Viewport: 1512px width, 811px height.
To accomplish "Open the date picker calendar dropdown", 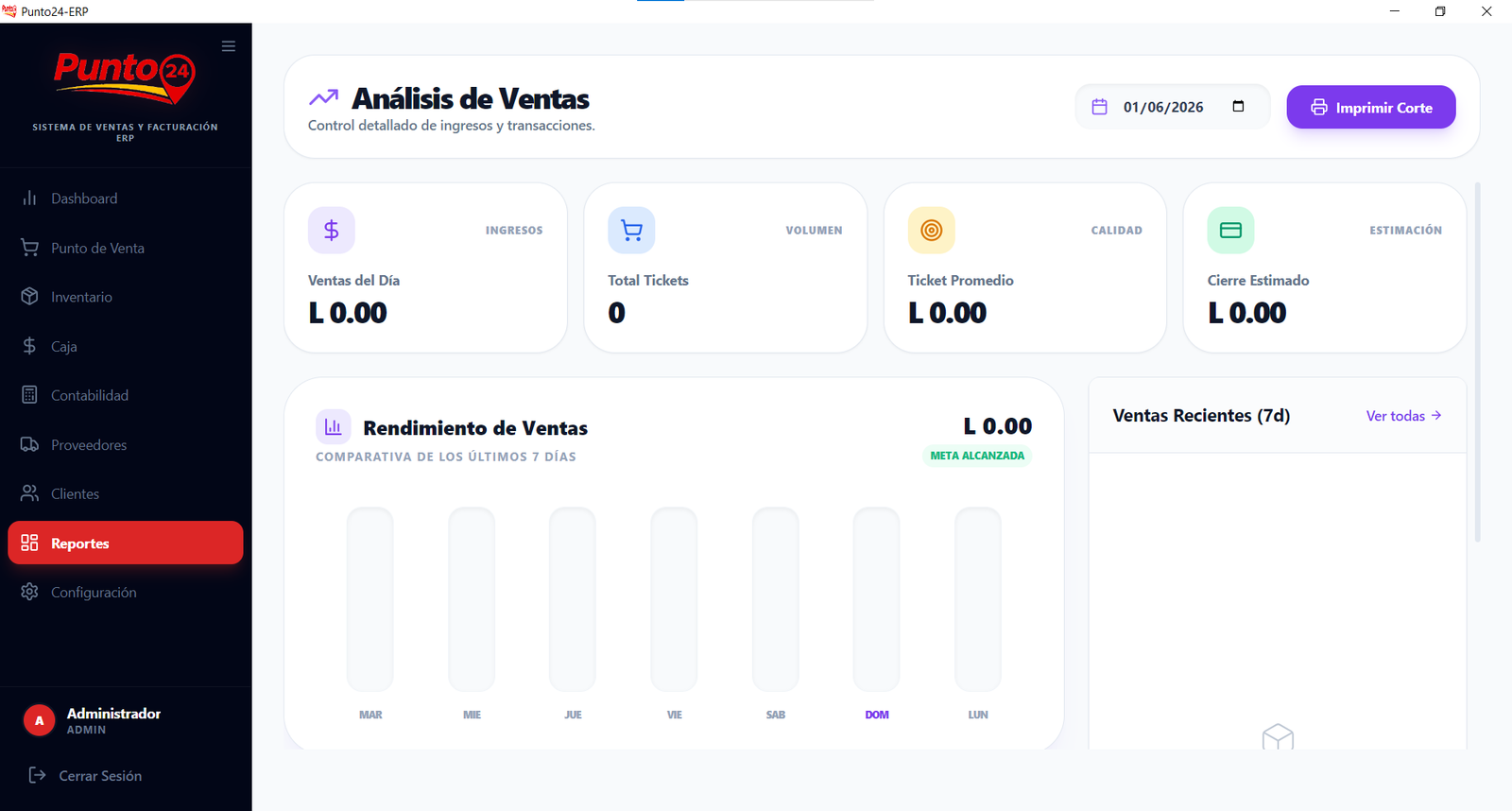I will 1238,106.
